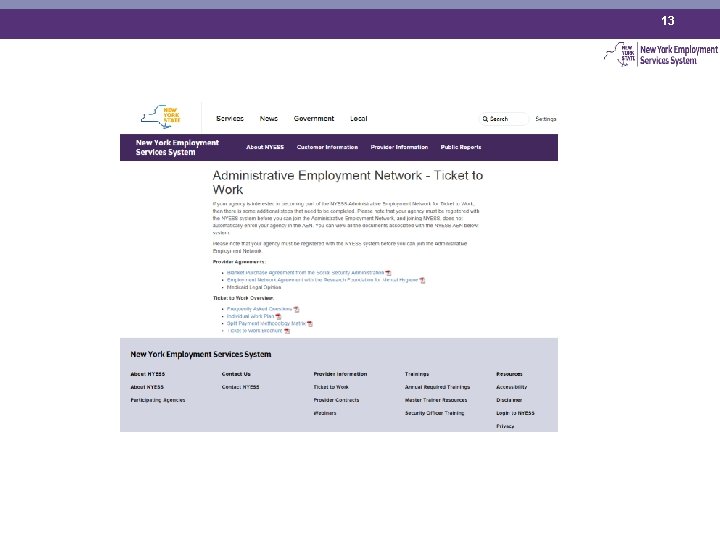The height and width of the screenshot is (540, 720).
Task: Click slide number 13
Action: [x=668, y=21]
